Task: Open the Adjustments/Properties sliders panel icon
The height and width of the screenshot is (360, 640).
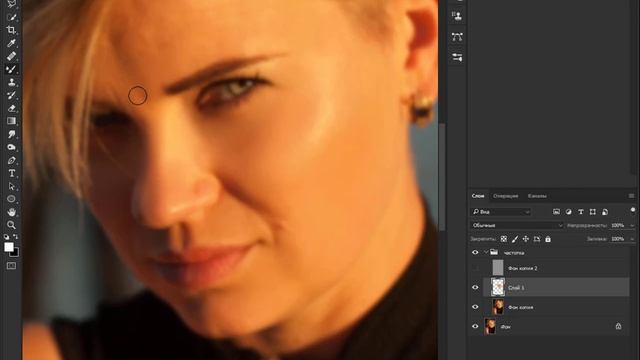Action: (457, 58)
